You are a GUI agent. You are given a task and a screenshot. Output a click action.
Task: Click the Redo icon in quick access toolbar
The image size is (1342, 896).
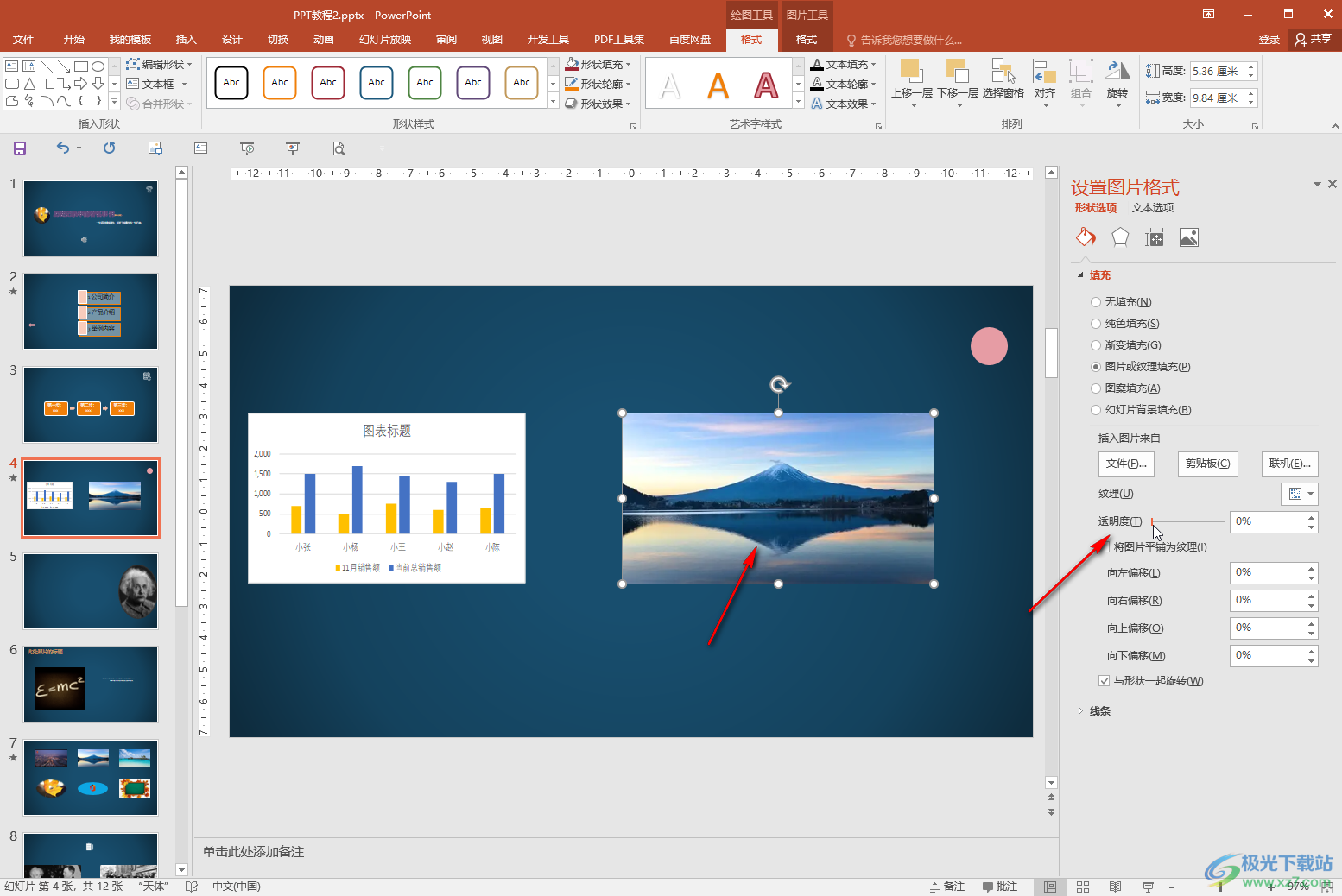(x=109, y=148)
